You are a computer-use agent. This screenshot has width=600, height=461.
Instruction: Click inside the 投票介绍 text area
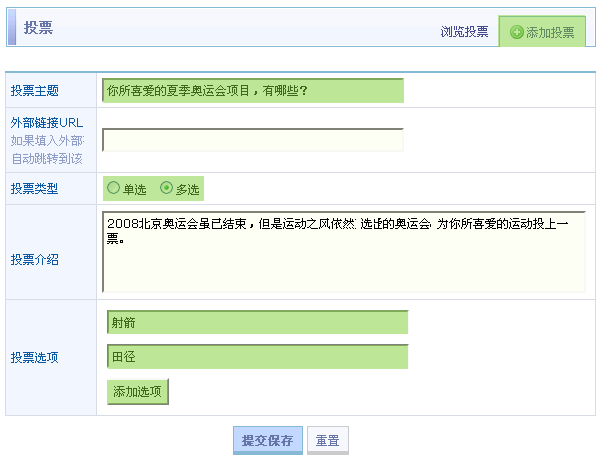pos(343,252)
